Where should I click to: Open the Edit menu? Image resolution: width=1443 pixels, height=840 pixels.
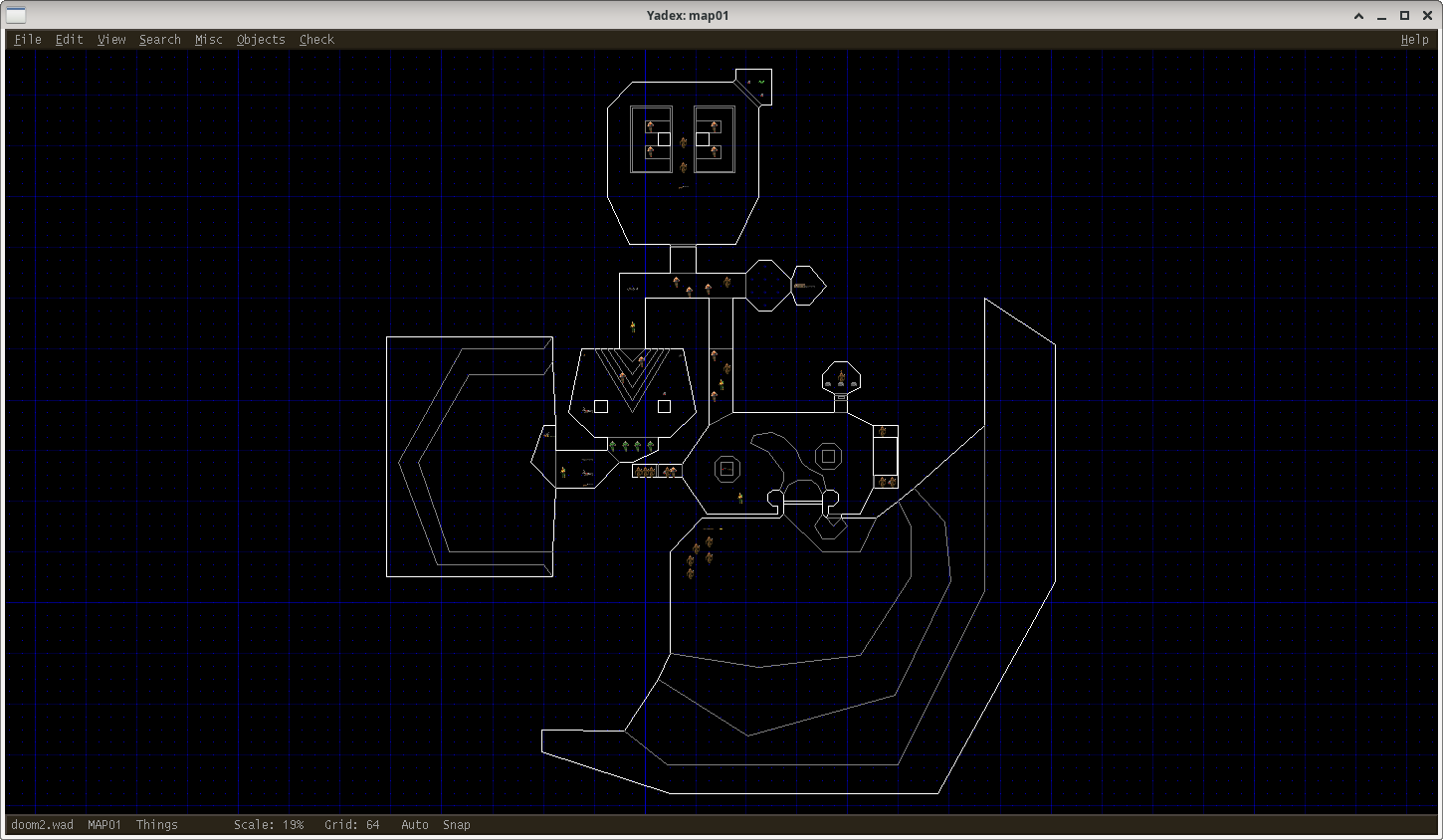(x=69, y=40)
